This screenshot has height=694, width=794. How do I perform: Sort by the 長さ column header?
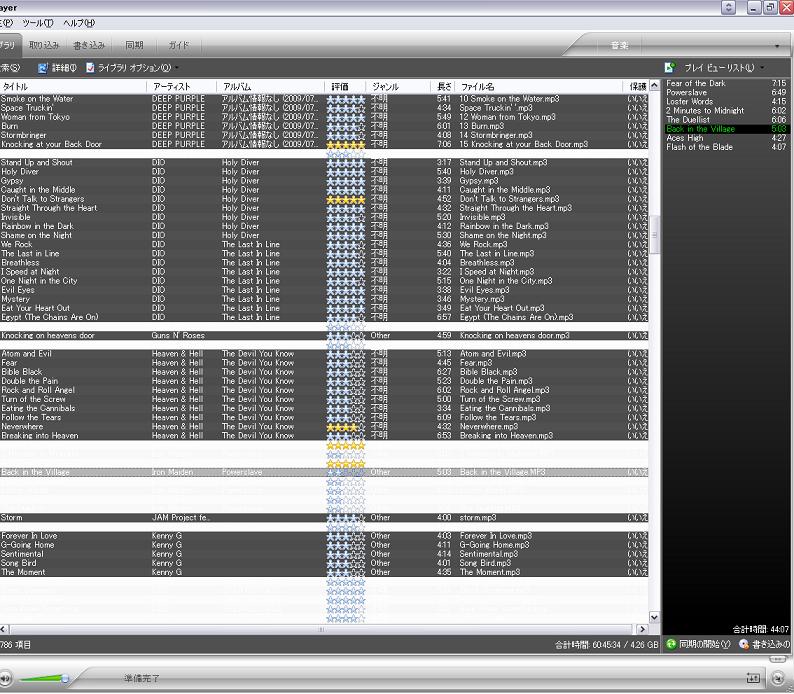pos(443,87)
